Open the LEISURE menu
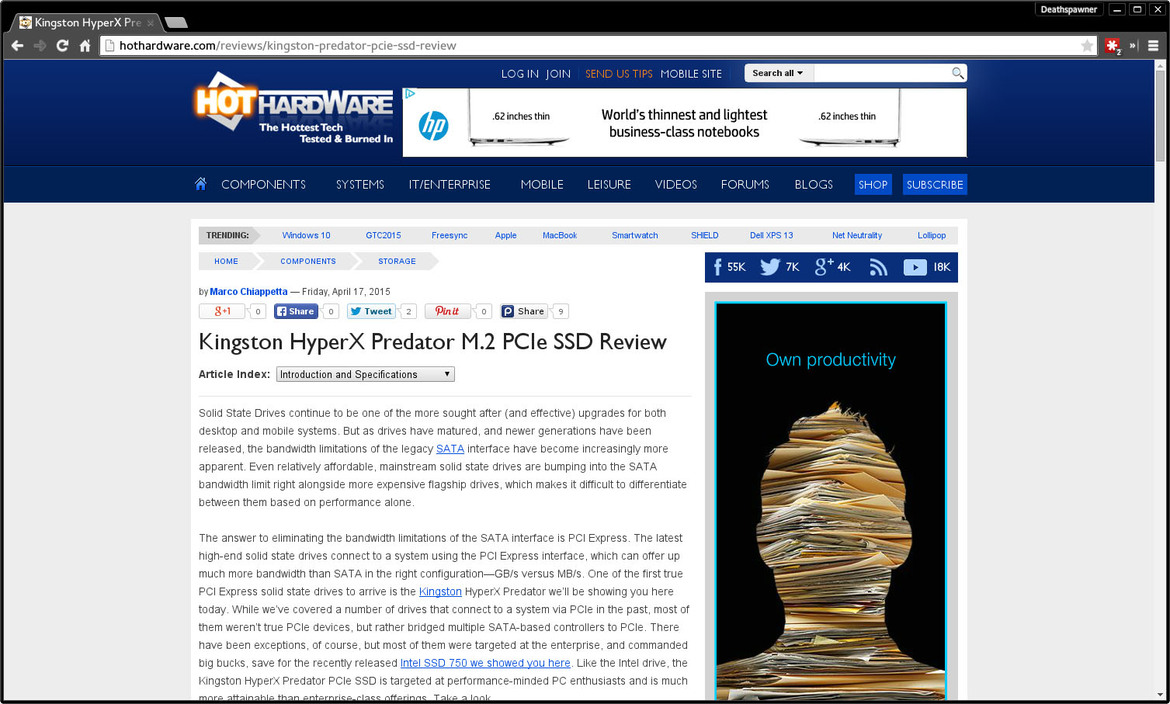 coord(609,184)
